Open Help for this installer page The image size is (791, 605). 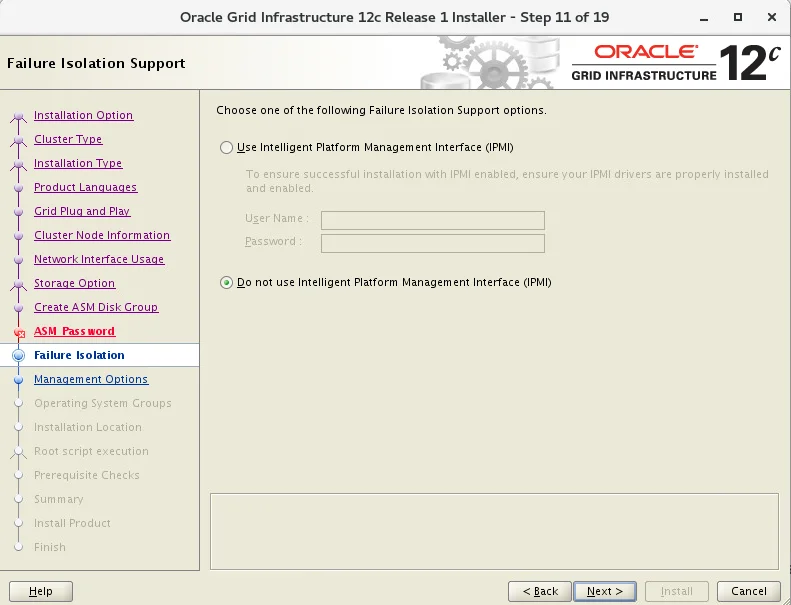click(41, 591)
